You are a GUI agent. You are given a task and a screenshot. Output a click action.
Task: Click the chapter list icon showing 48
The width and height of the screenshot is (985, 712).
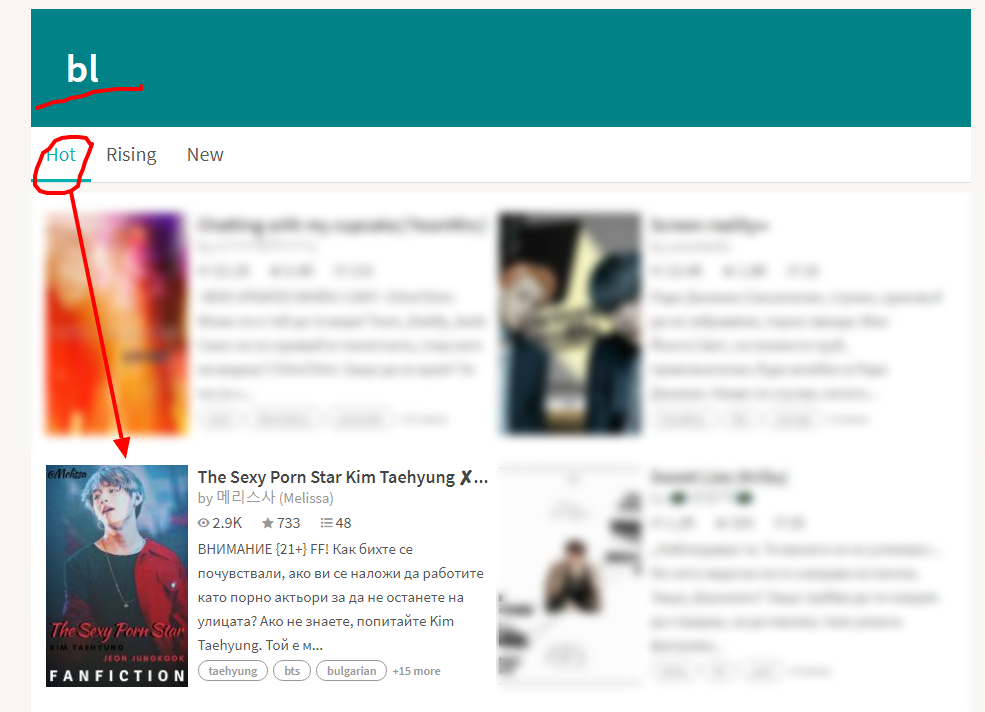(x=326, y=523)
